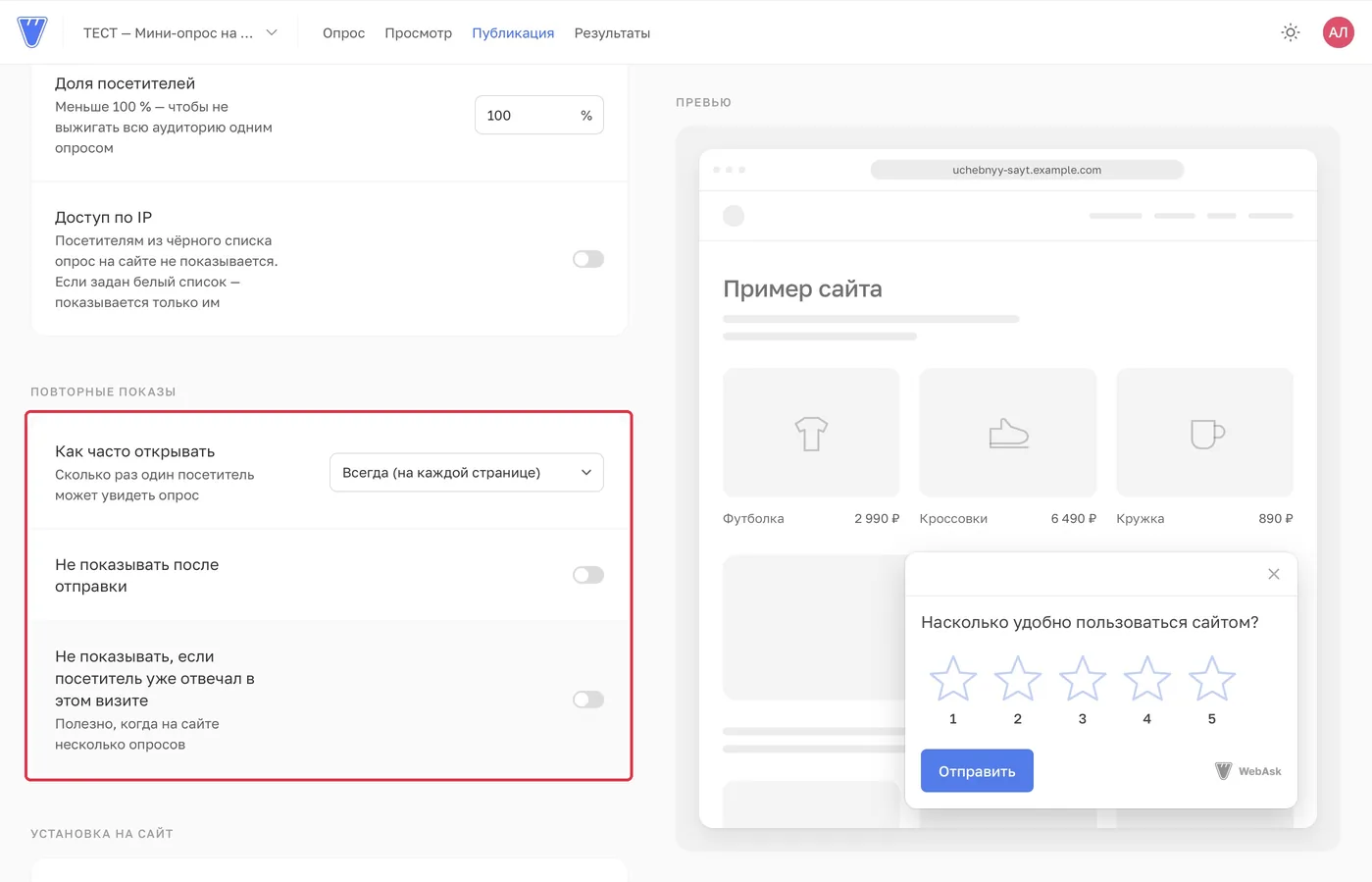Rate 4 stars in the survey preview
This screenshot has width=1372, height=882.
tap(1147, 679)
